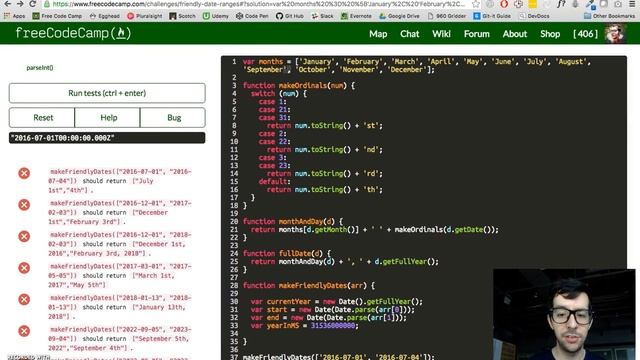Reload the page with the refresh icon

(33, 4)
